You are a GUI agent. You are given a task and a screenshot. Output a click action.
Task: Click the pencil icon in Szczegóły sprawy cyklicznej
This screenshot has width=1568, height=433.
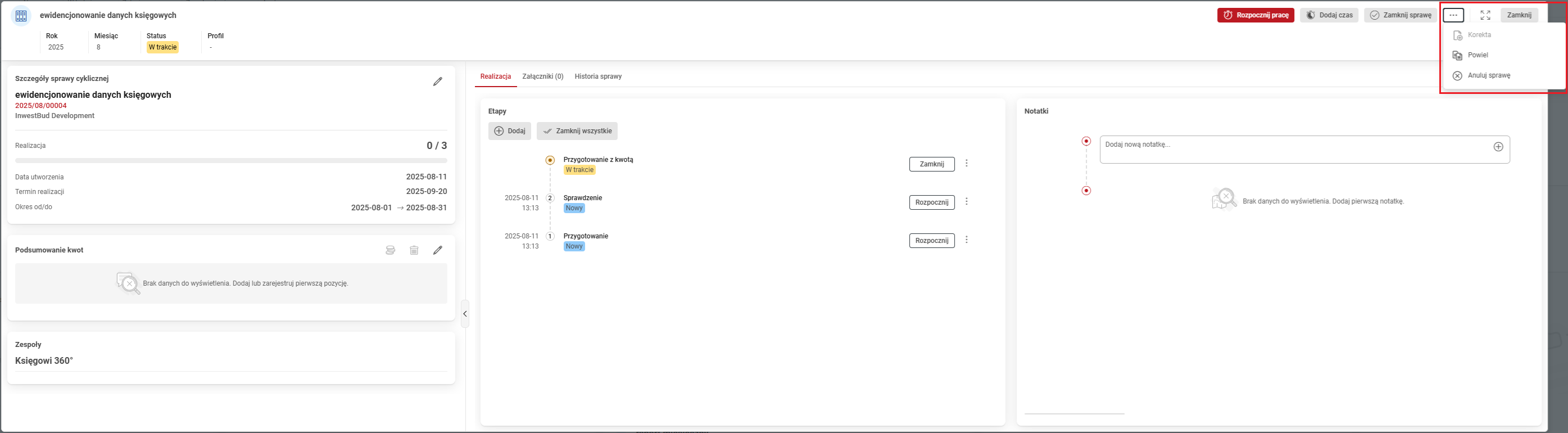coord(438,82)
